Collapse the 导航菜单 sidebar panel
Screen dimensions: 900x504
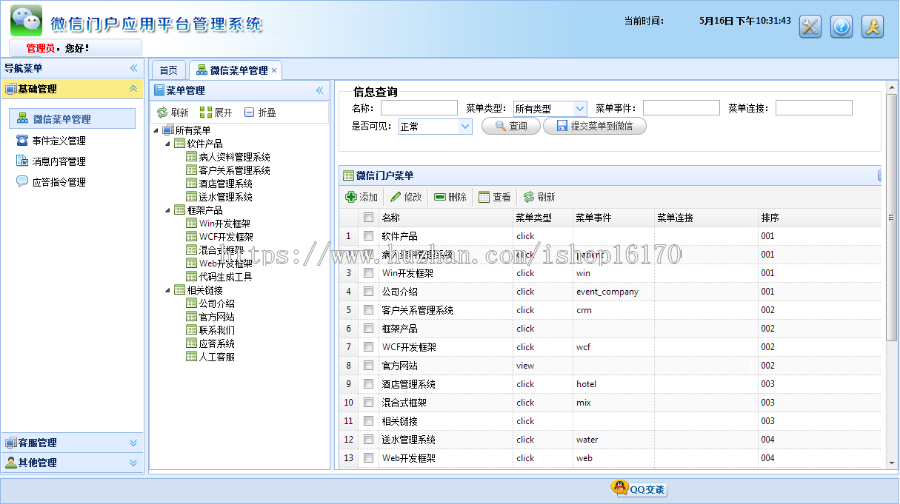tap(134, 68)
